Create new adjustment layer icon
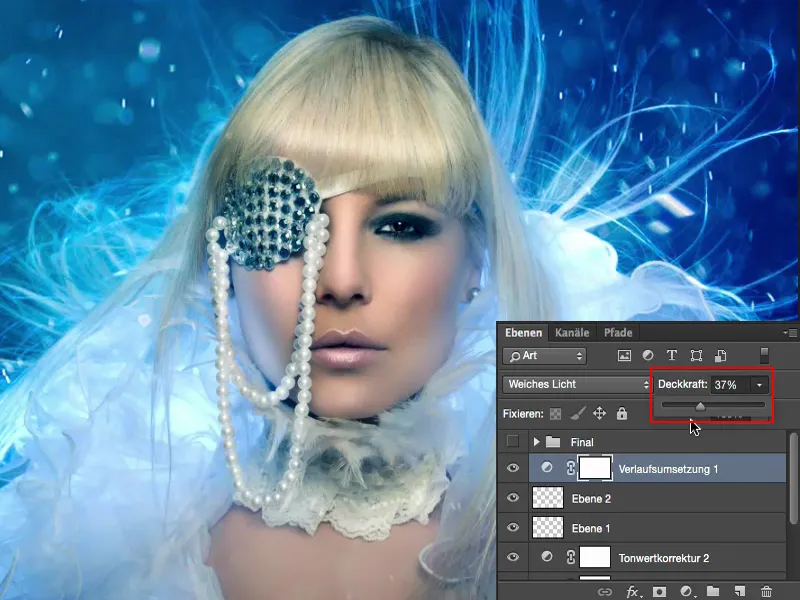Viewport: 800px width, 600px height. click(686, 592)
